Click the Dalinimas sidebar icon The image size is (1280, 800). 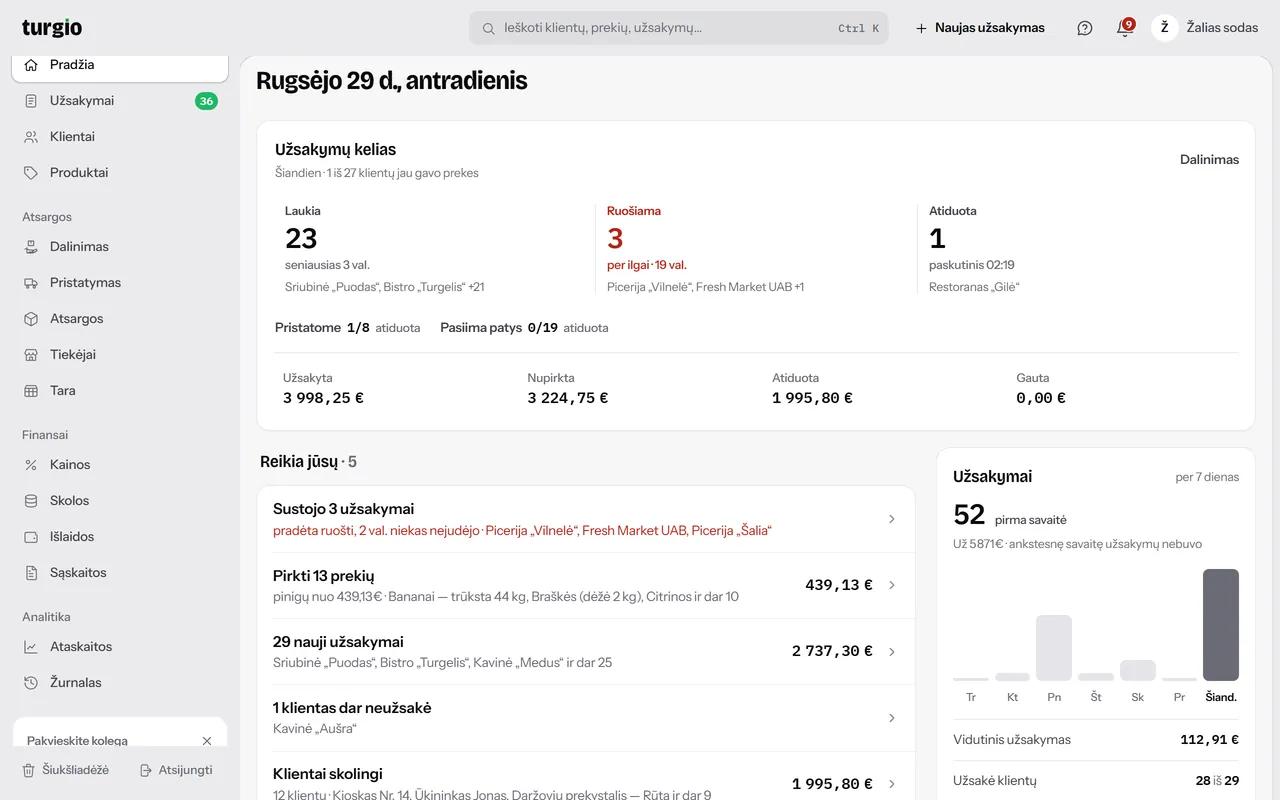click(31, 247)
